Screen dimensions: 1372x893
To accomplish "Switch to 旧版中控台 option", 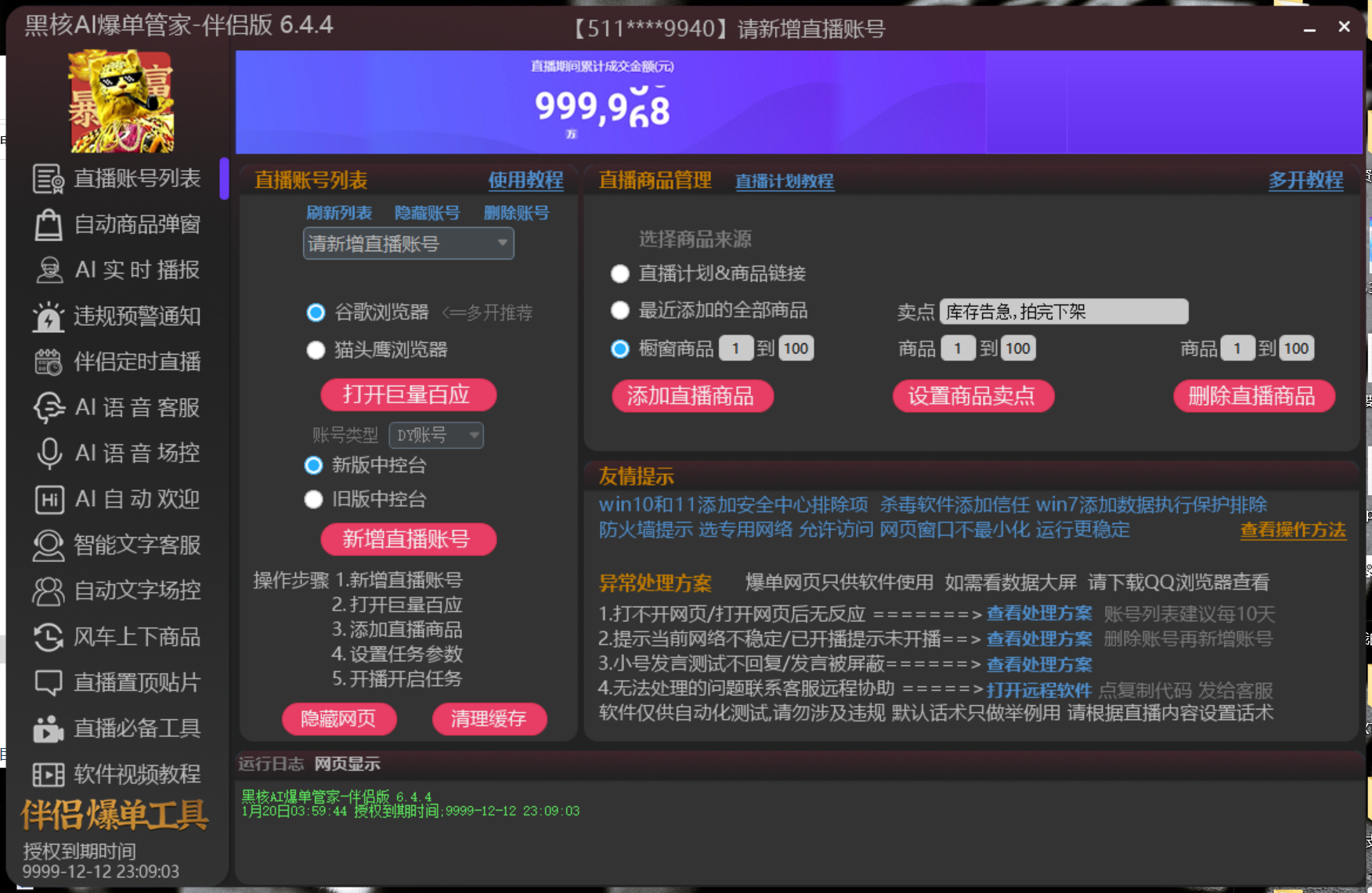I will point(313,499).
